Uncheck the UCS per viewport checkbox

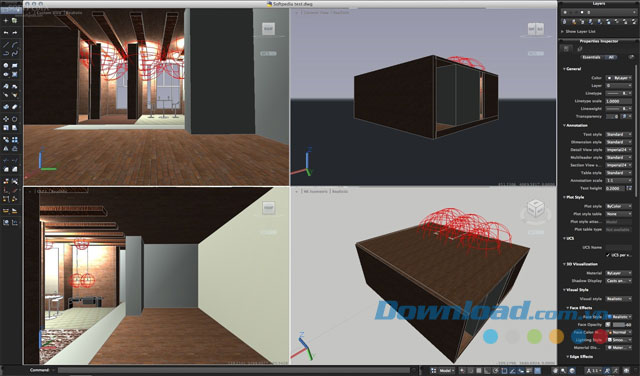608,255
